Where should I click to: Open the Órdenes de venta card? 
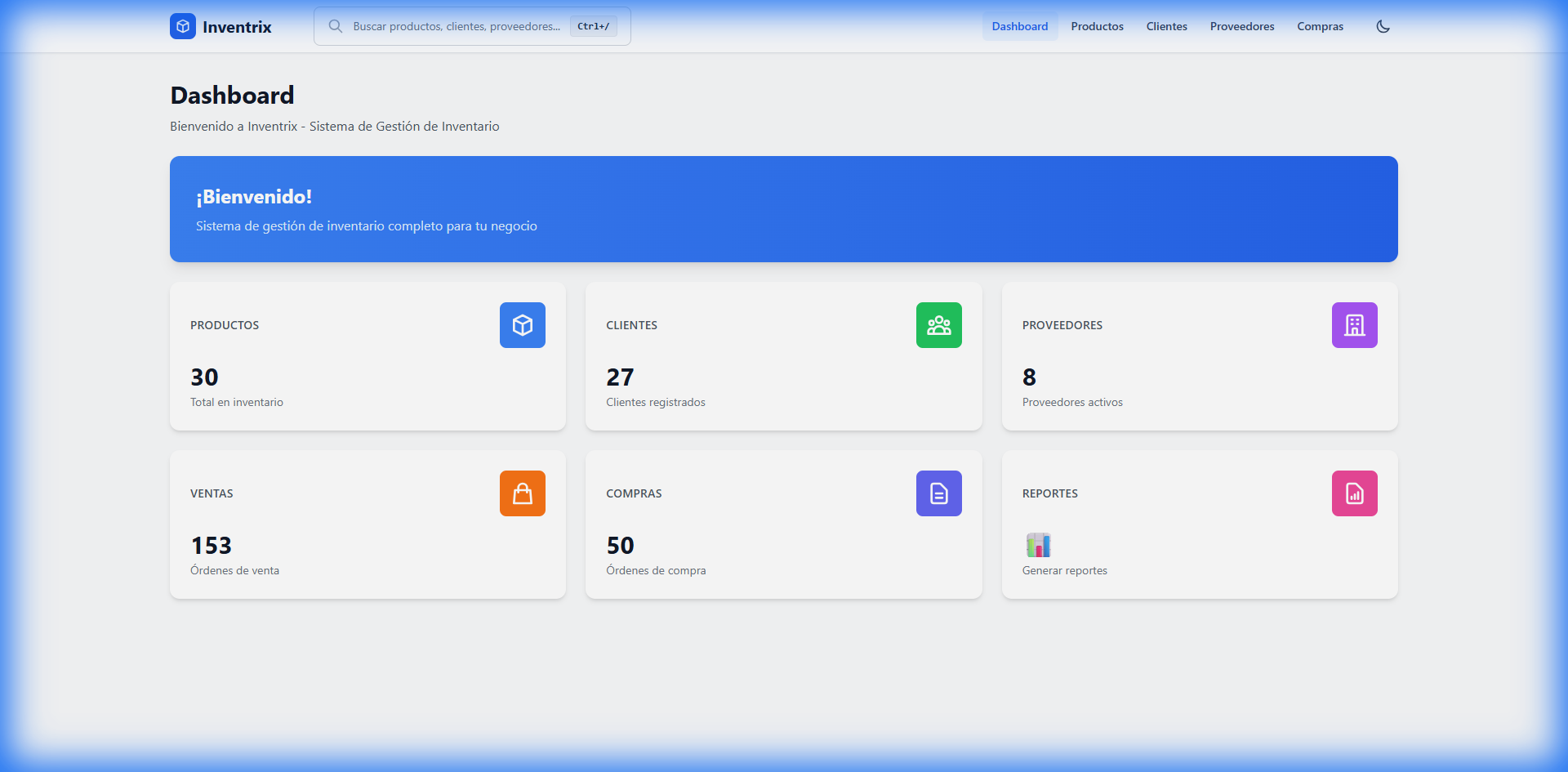[234, 570]
